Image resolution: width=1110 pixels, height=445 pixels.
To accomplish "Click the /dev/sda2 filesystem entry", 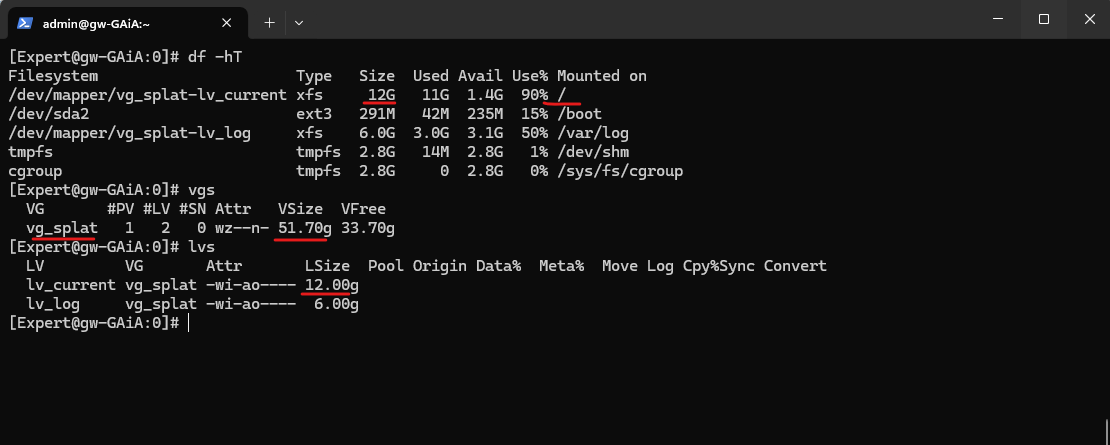I will [48, 113].
